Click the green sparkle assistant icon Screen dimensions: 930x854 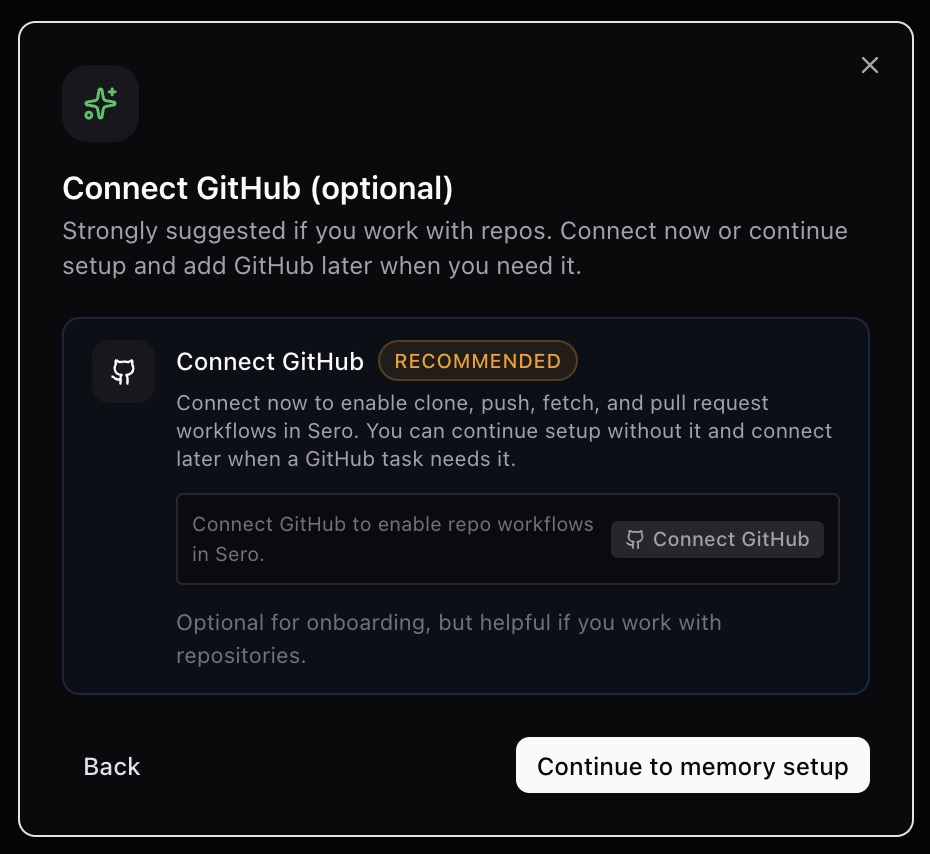point(100,103)
